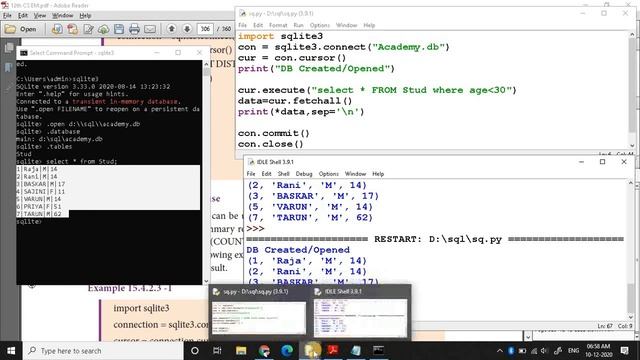
Task: Go to next page with down arrow
Action: point(187,29)
